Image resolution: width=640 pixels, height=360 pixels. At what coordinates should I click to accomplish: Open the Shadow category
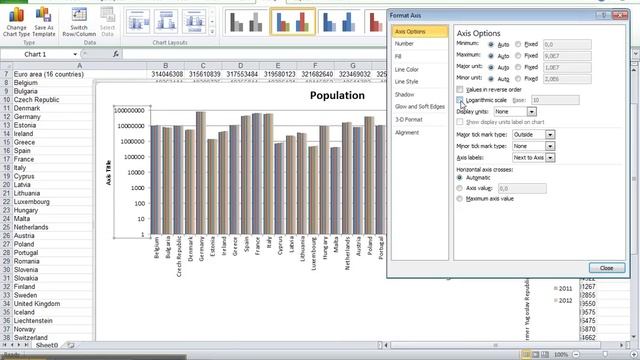point(404,94)
